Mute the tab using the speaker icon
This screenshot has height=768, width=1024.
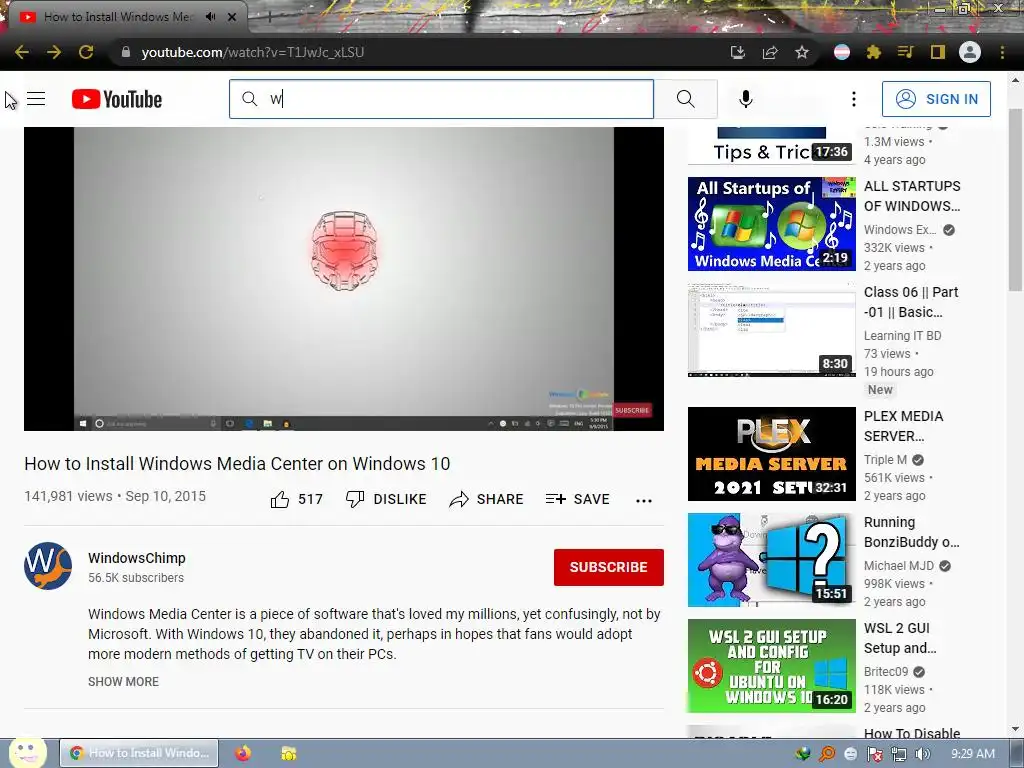point(210,17)
